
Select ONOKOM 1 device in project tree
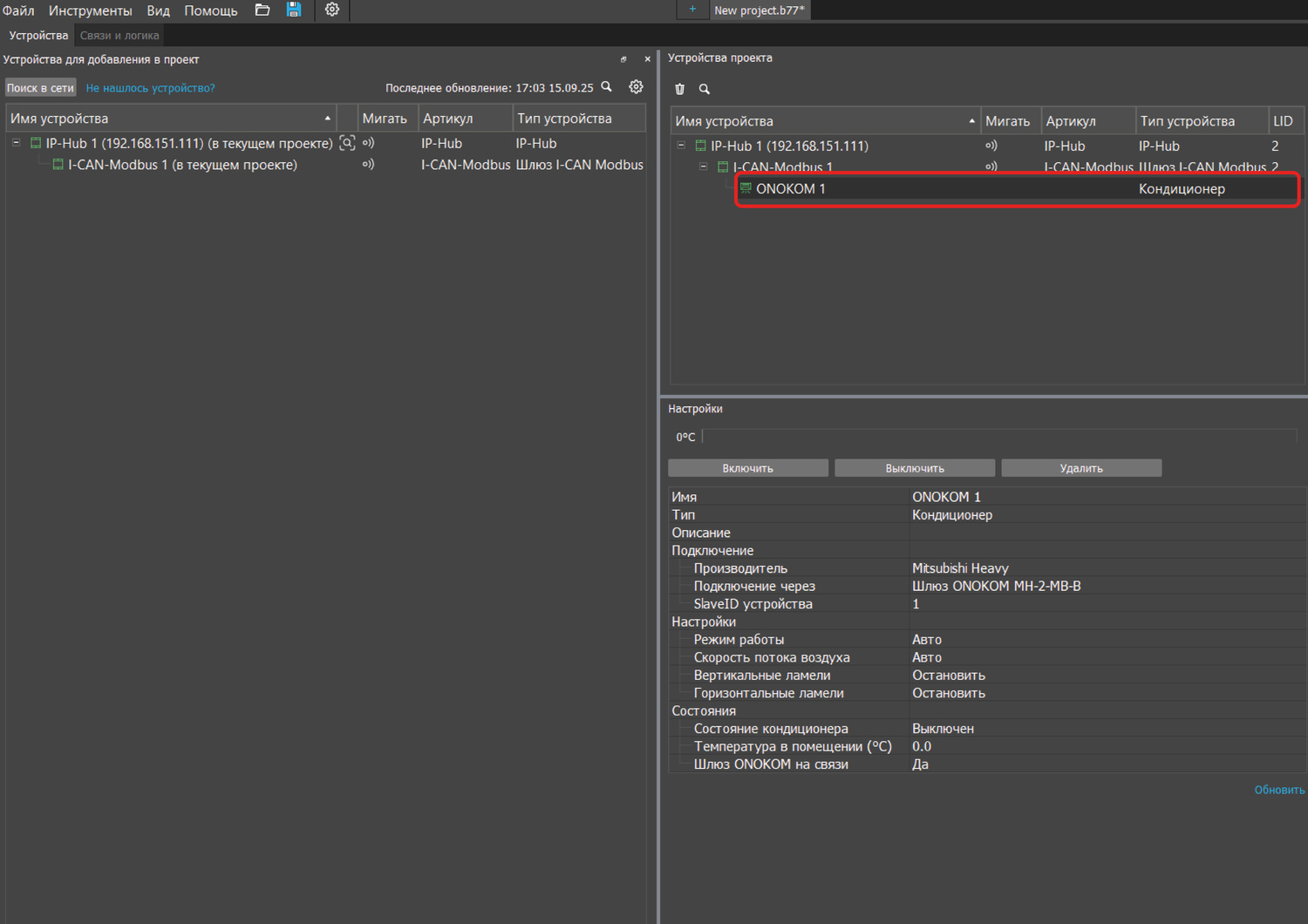point(791,189)
